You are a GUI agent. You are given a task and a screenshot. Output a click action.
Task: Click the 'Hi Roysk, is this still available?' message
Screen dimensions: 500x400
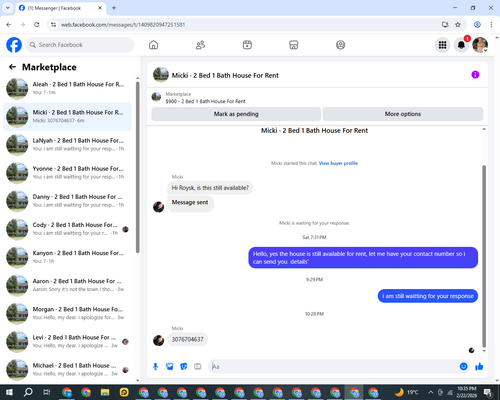(x=210, y=188)
